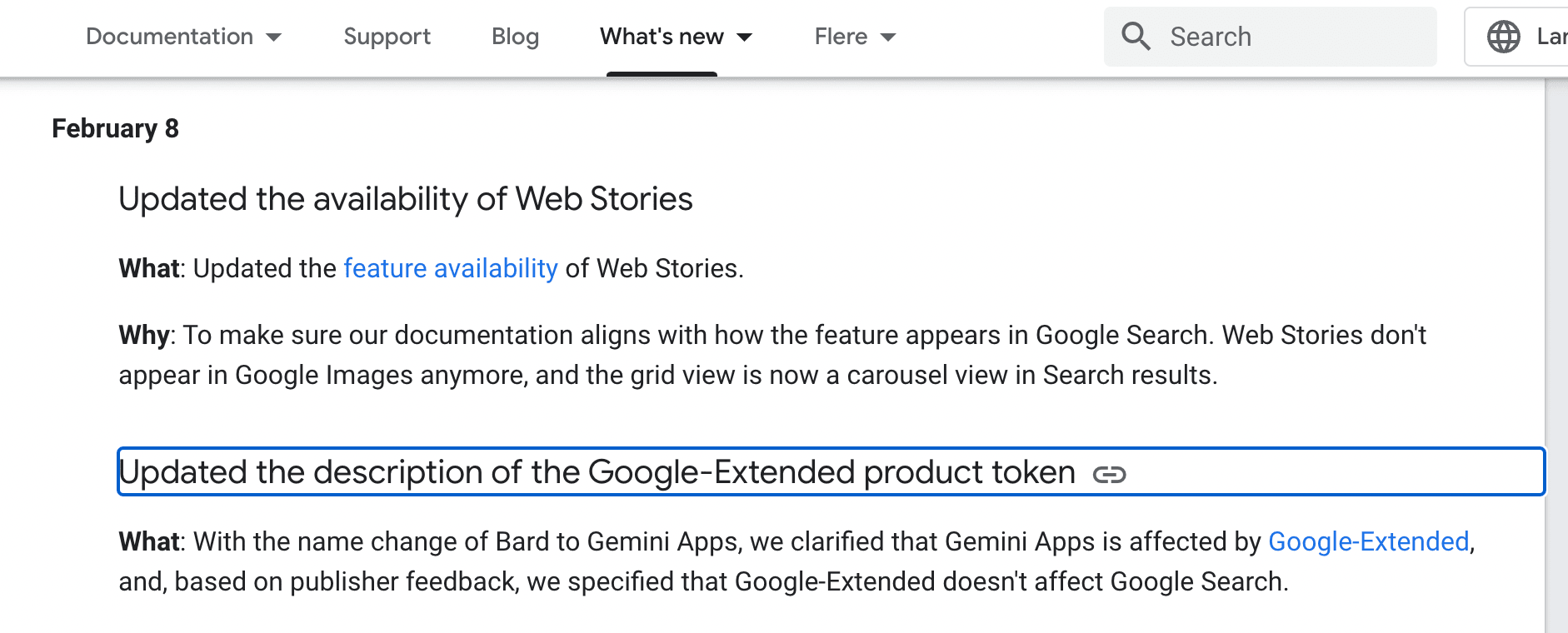
Task: Open the feature availability link
Action: [450, 268]
